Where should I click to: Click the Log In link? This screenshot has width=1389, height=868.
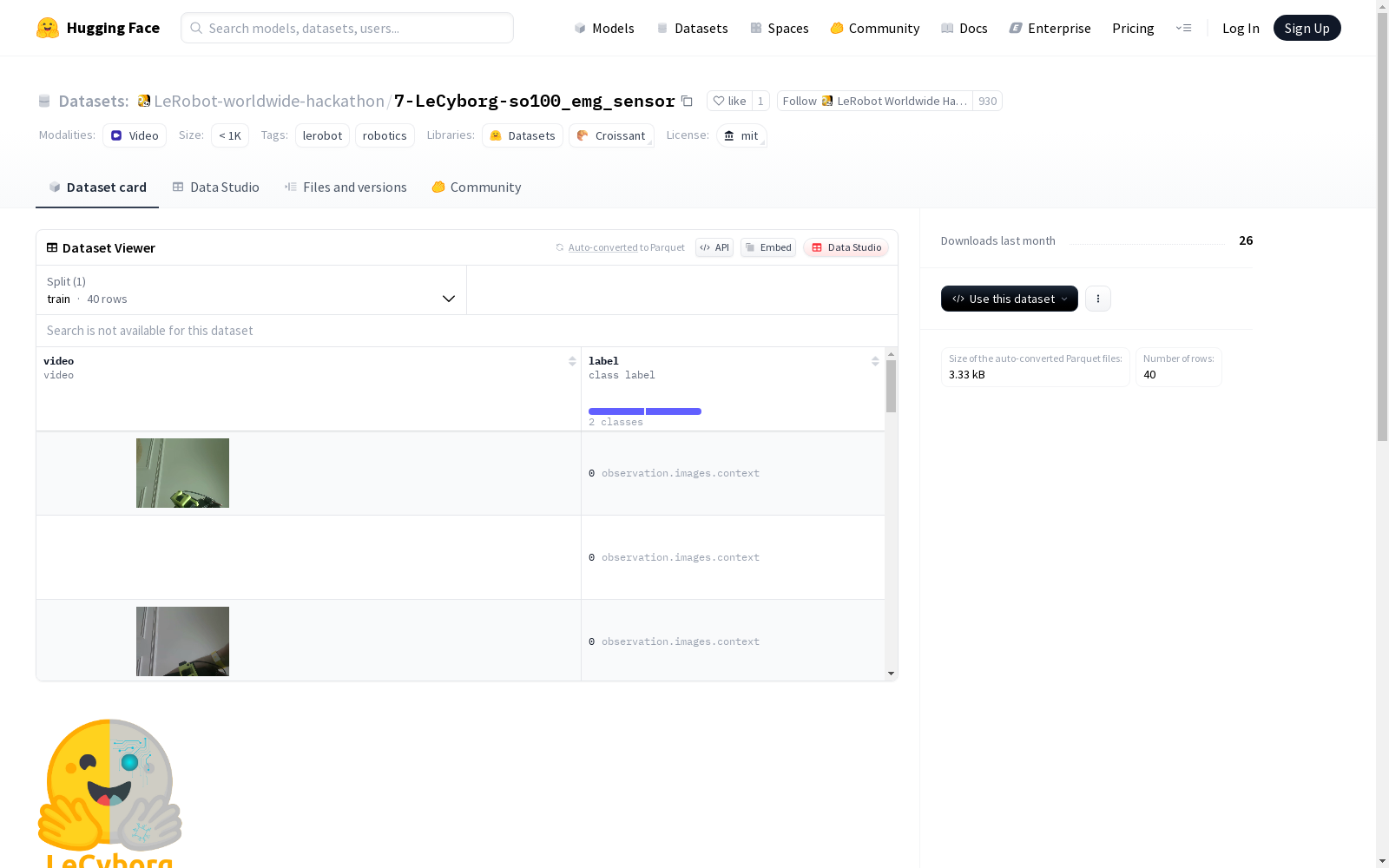[x=1241, y=28]
